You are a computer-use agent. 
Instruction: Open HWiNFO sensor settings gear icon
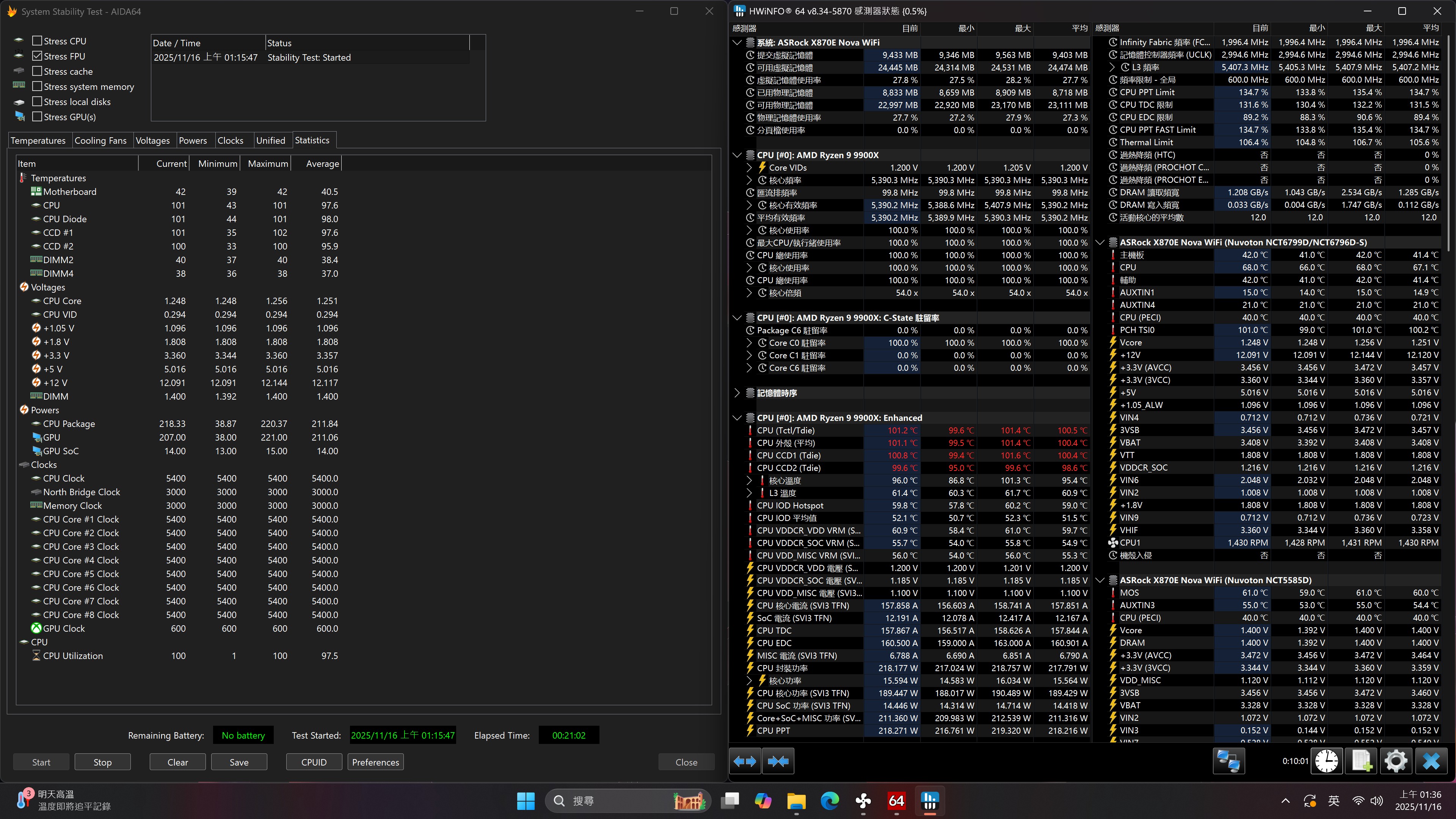(x=1395, y=761)
